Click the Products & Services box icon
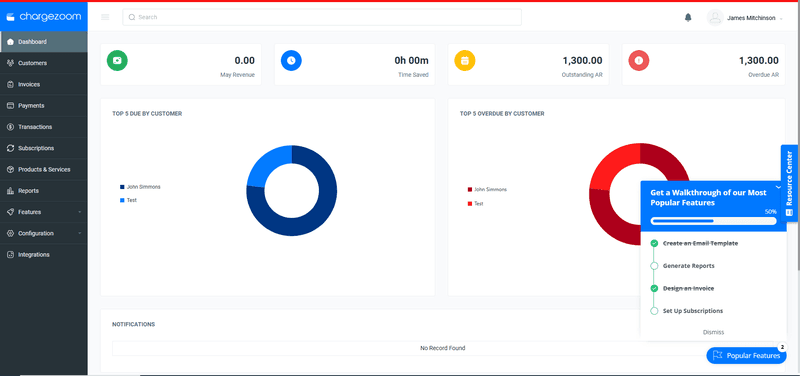Screen dimensions: 800x376 (x=10, y=169)
